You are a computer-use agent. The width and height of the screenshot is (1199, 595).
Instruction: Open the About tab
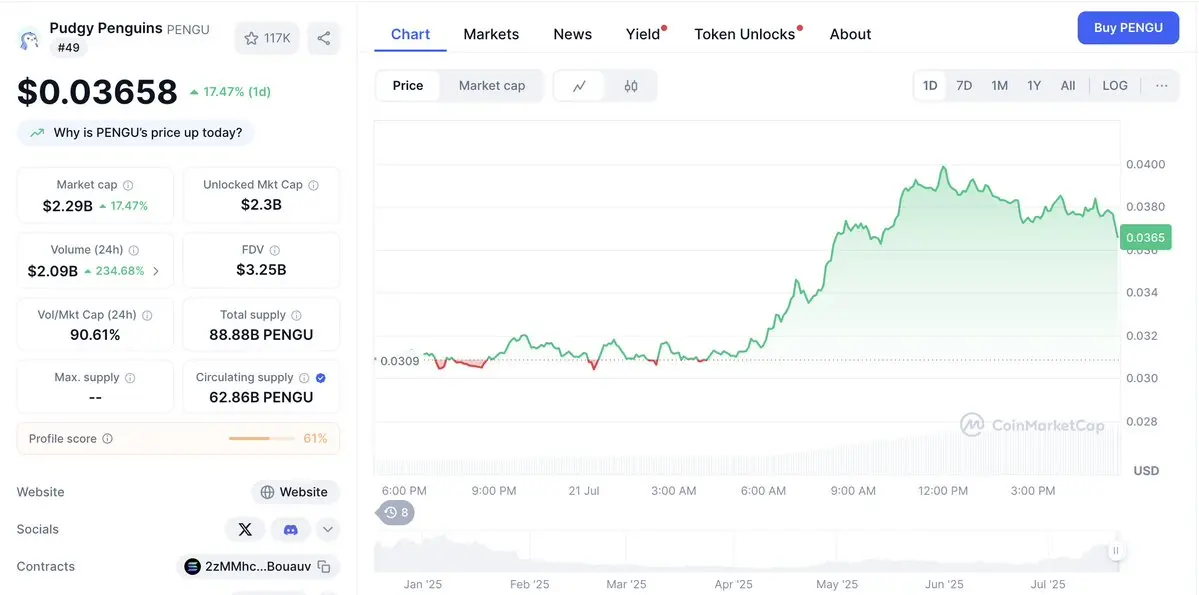(x=850, y=34)
